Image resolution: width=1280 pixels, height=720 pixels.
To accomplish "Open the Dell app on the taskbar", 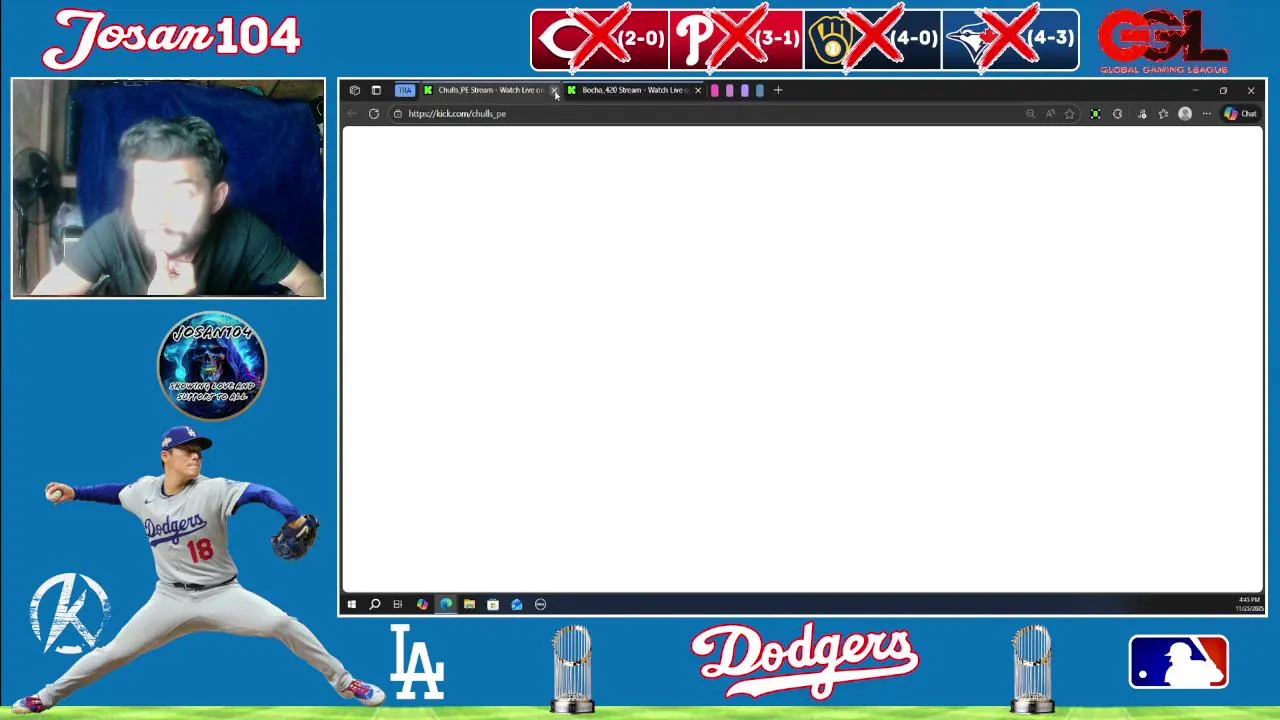I will [x=541, y=604].
